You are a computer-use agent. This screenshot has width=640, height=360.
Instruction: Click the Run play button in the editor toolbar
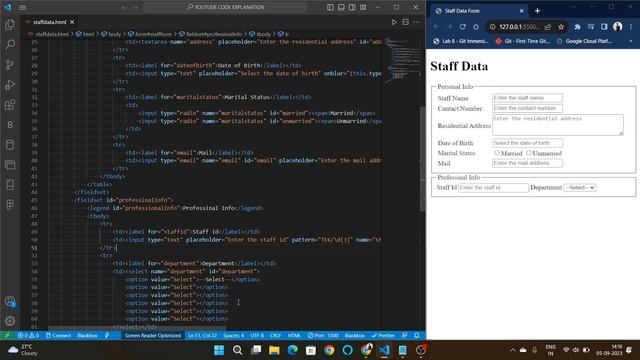tap(394, 22)
